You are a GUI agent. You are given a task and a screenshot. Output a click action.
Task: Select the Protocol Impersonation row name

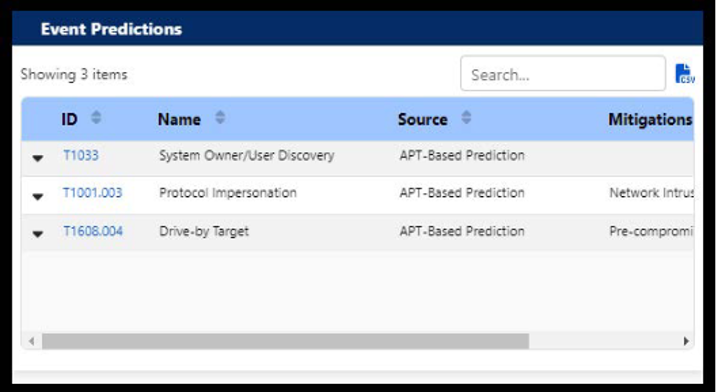tap(228, 193)
